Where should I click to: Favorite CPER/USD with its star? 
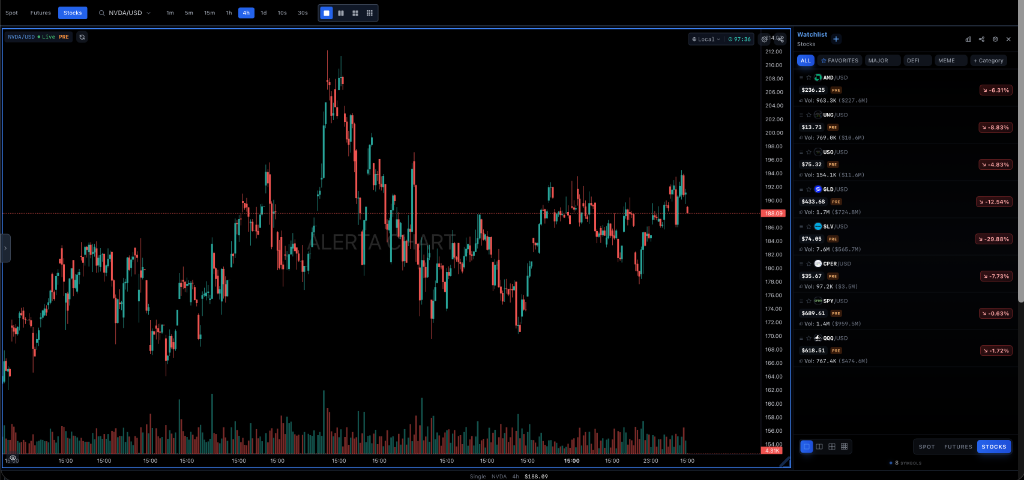pyautogui.click(x=808, y=264)
